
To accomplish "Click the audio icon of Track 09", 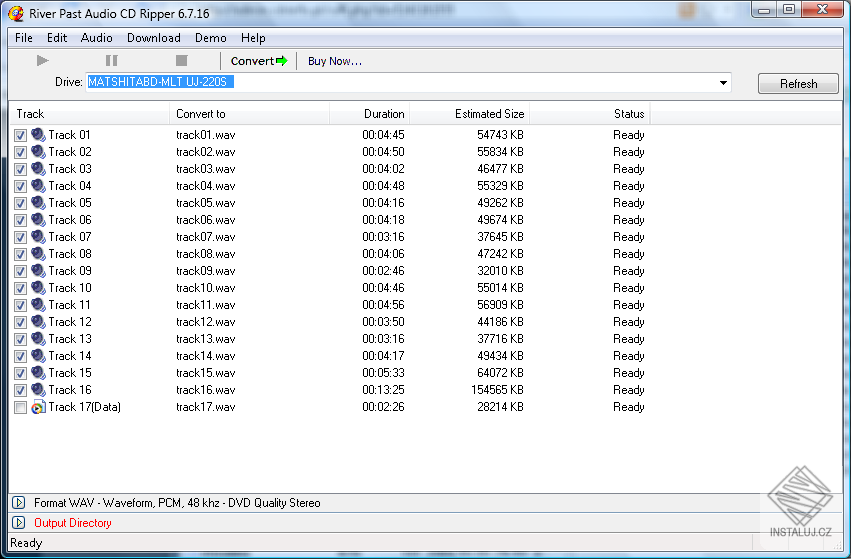I will pyautogui.click(x=38, y=271).
